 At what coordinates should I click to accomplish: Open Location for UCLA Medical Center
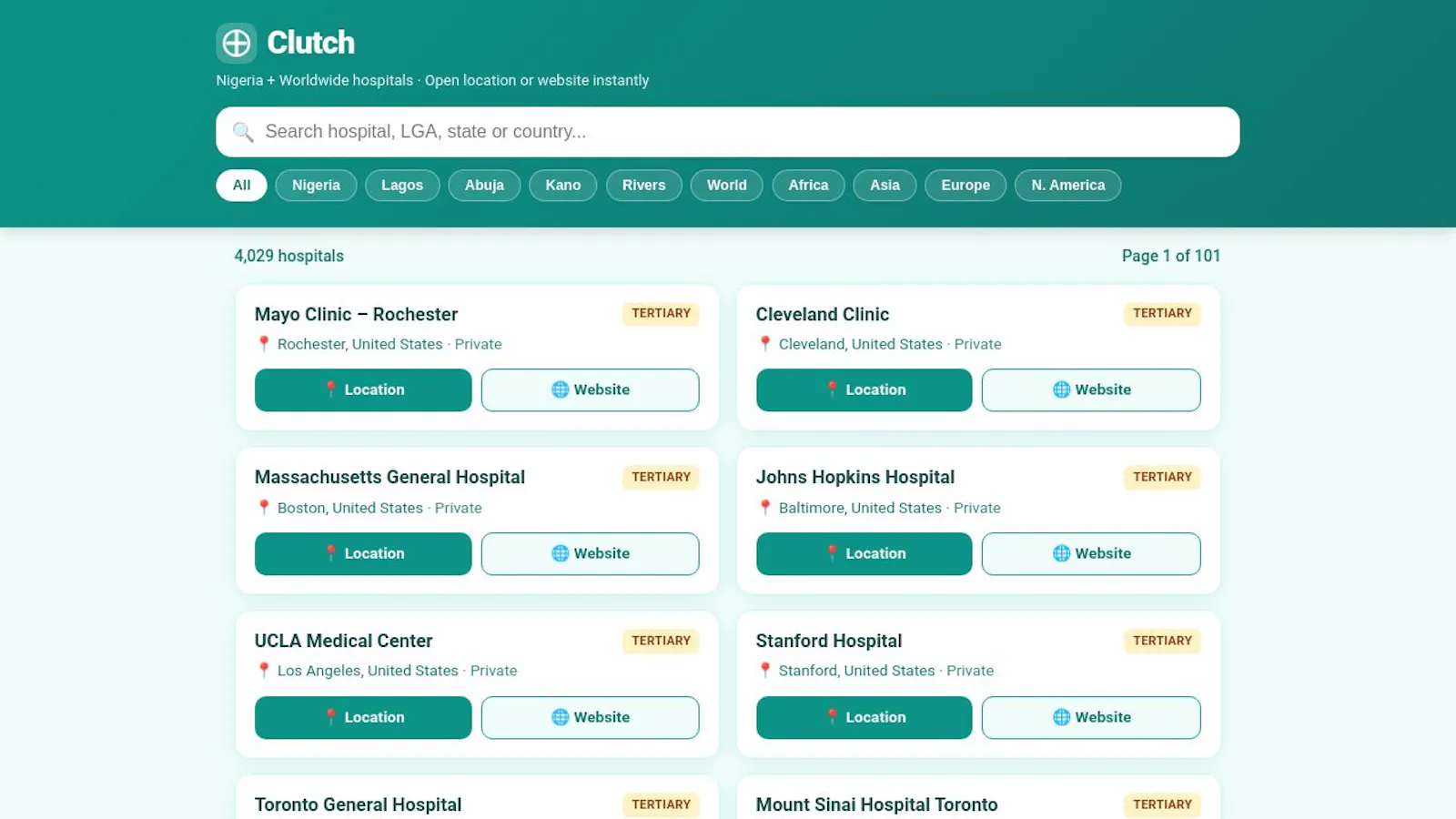(363, 717)
